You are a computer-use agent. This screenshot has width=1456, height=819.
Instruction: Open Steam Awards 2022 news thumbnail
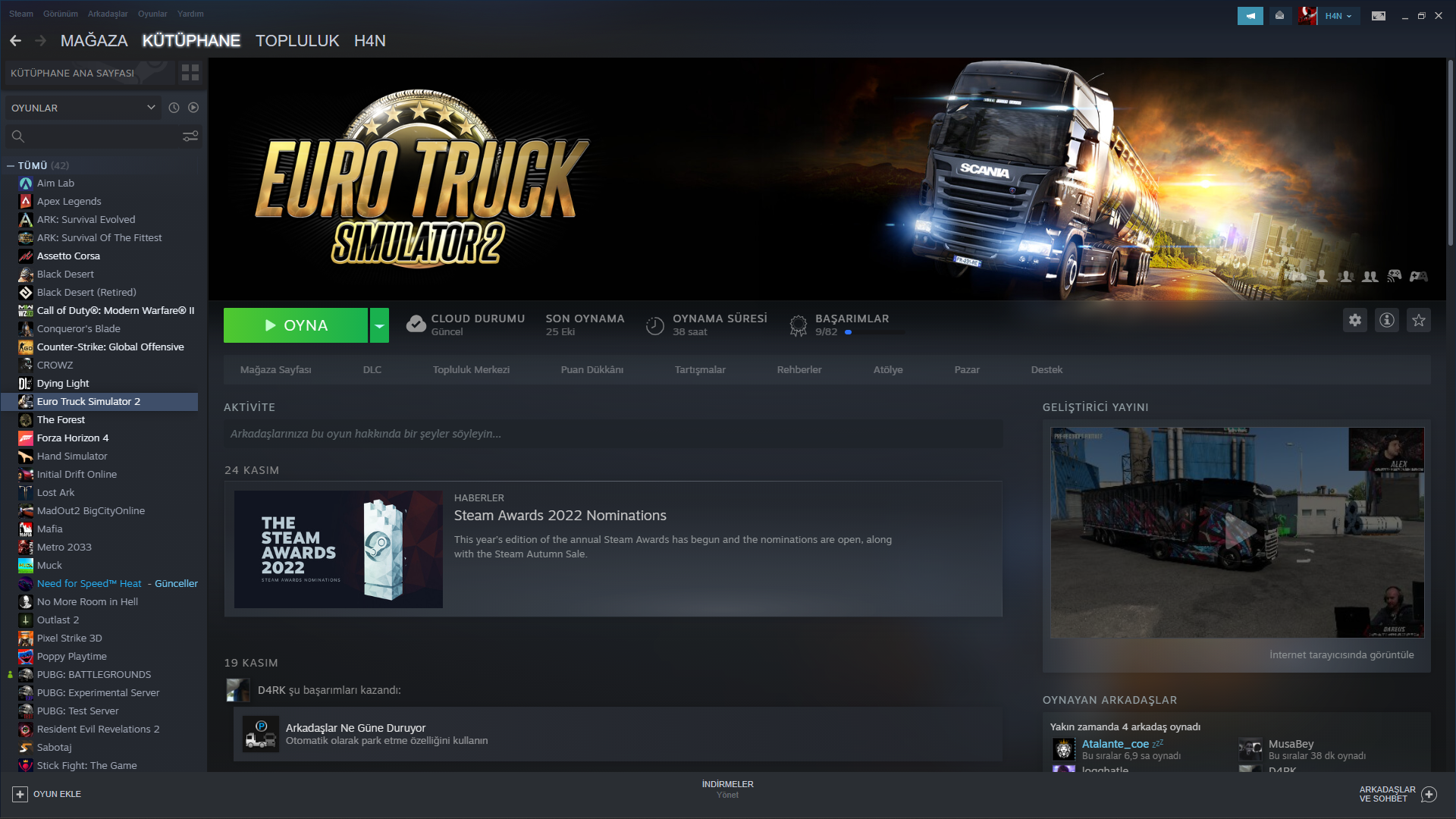pos(338,549)
